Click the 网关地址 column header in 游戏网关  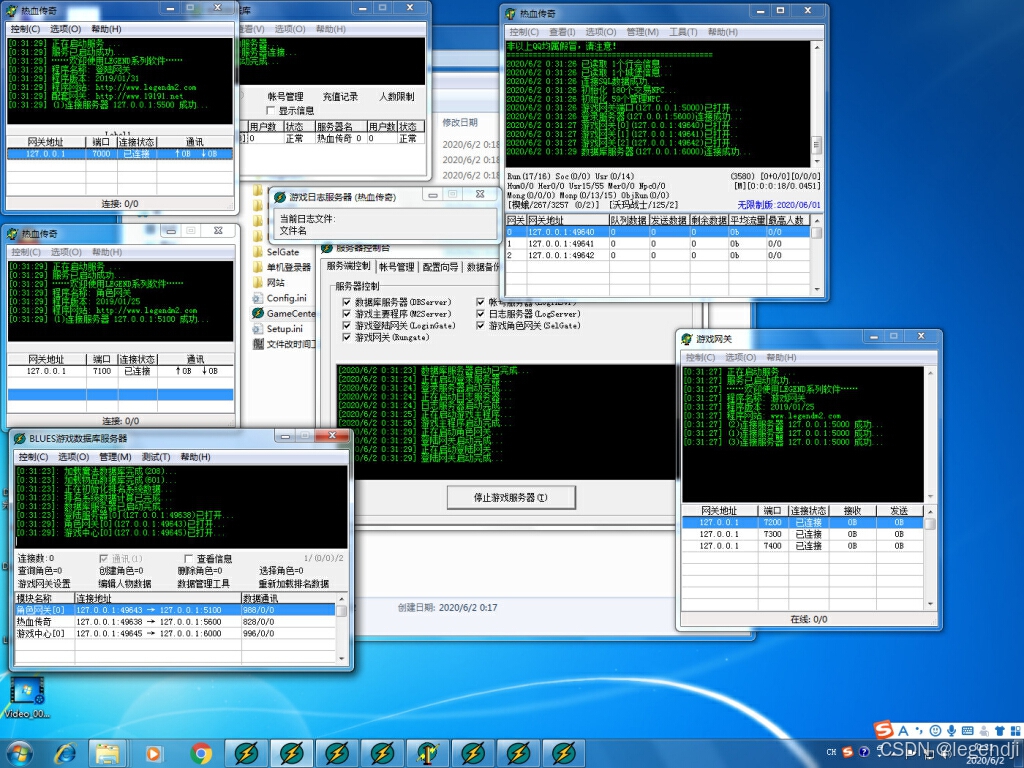tap(719, 510)
